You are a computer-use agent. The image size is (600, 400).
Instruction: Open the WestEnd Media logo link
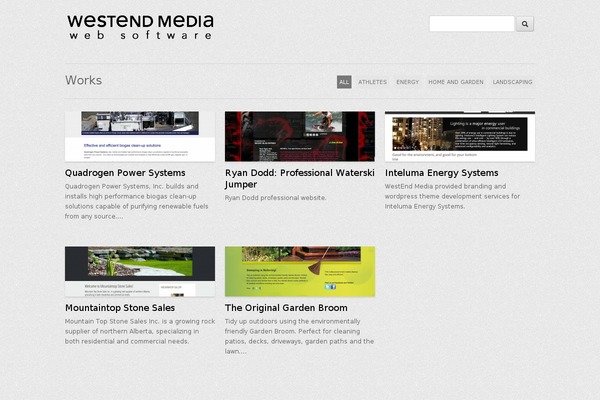140,27
